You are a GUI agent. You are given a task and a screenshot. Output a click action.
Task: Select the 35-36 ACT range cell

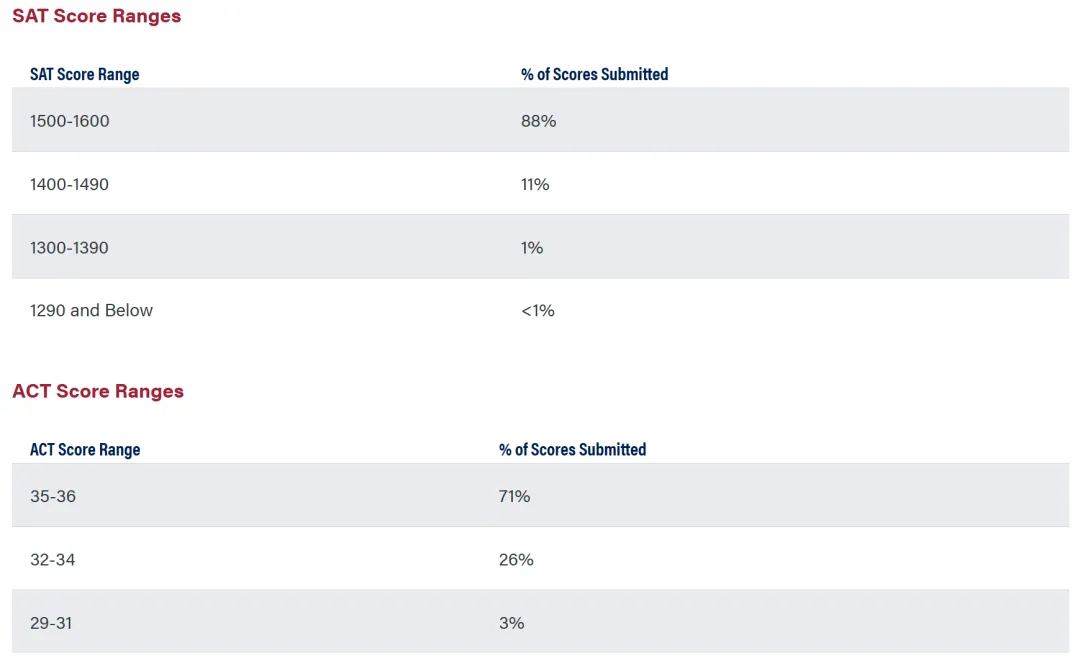53,496
